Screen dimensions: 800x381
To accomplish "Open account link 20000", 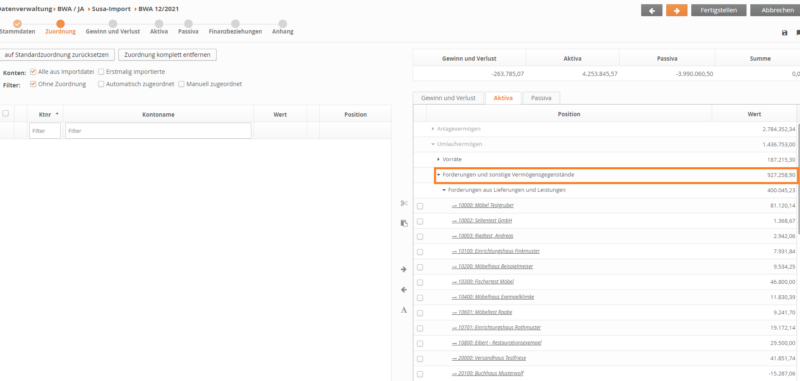I will pos(489,358).
